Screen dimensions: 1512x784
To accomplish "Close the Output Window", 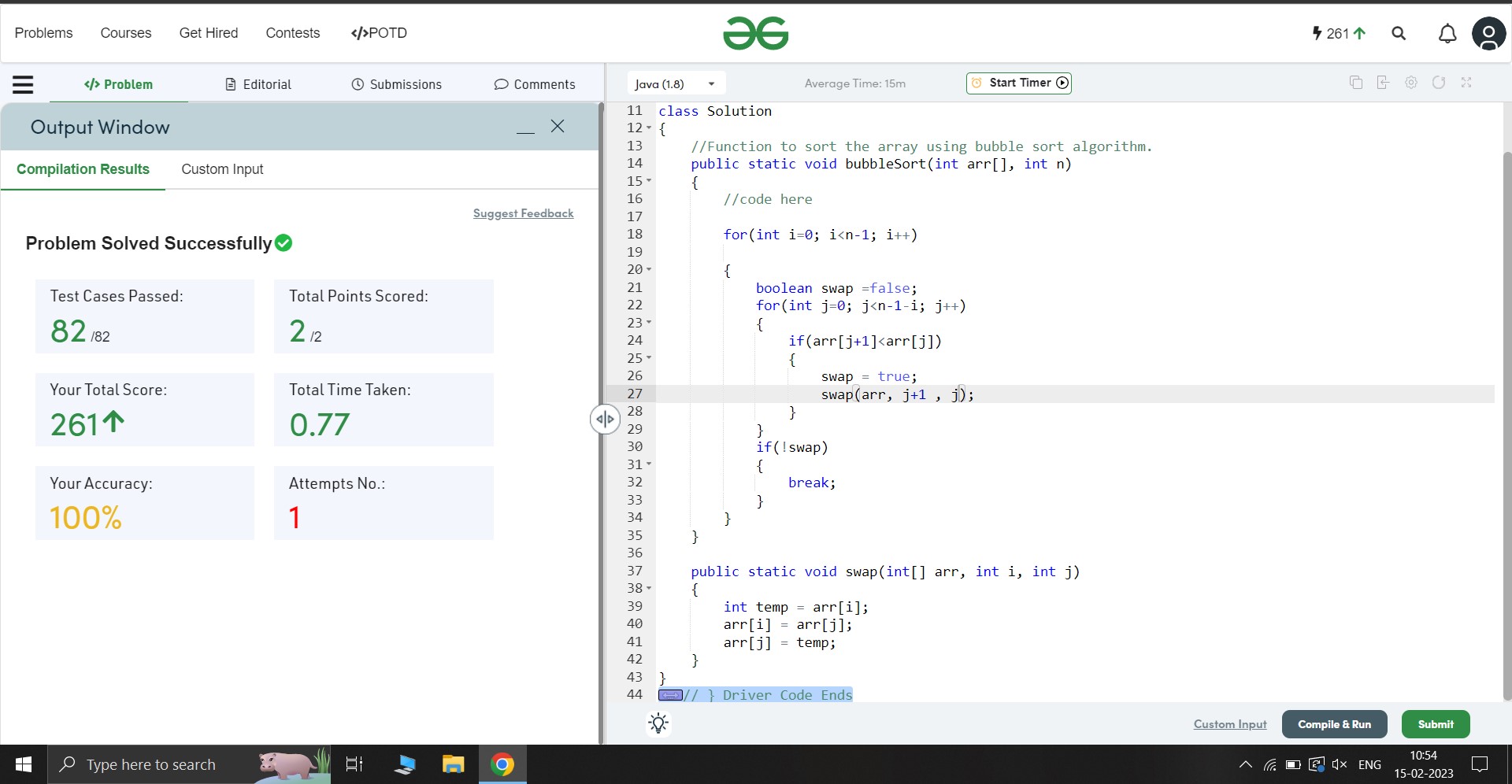I will 558,126.
